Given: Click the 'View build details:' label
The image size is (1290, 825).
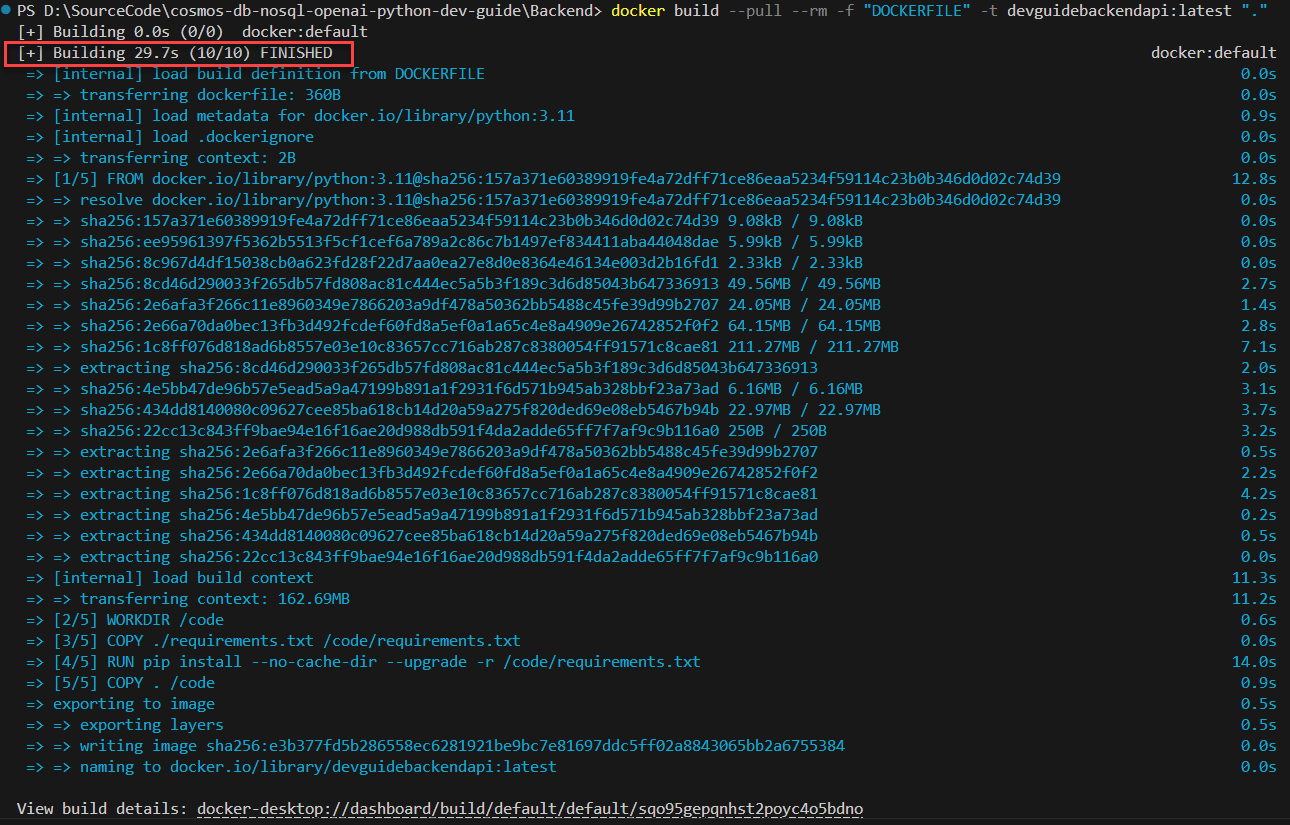Looking at the screenshot, I should (102, 808).
